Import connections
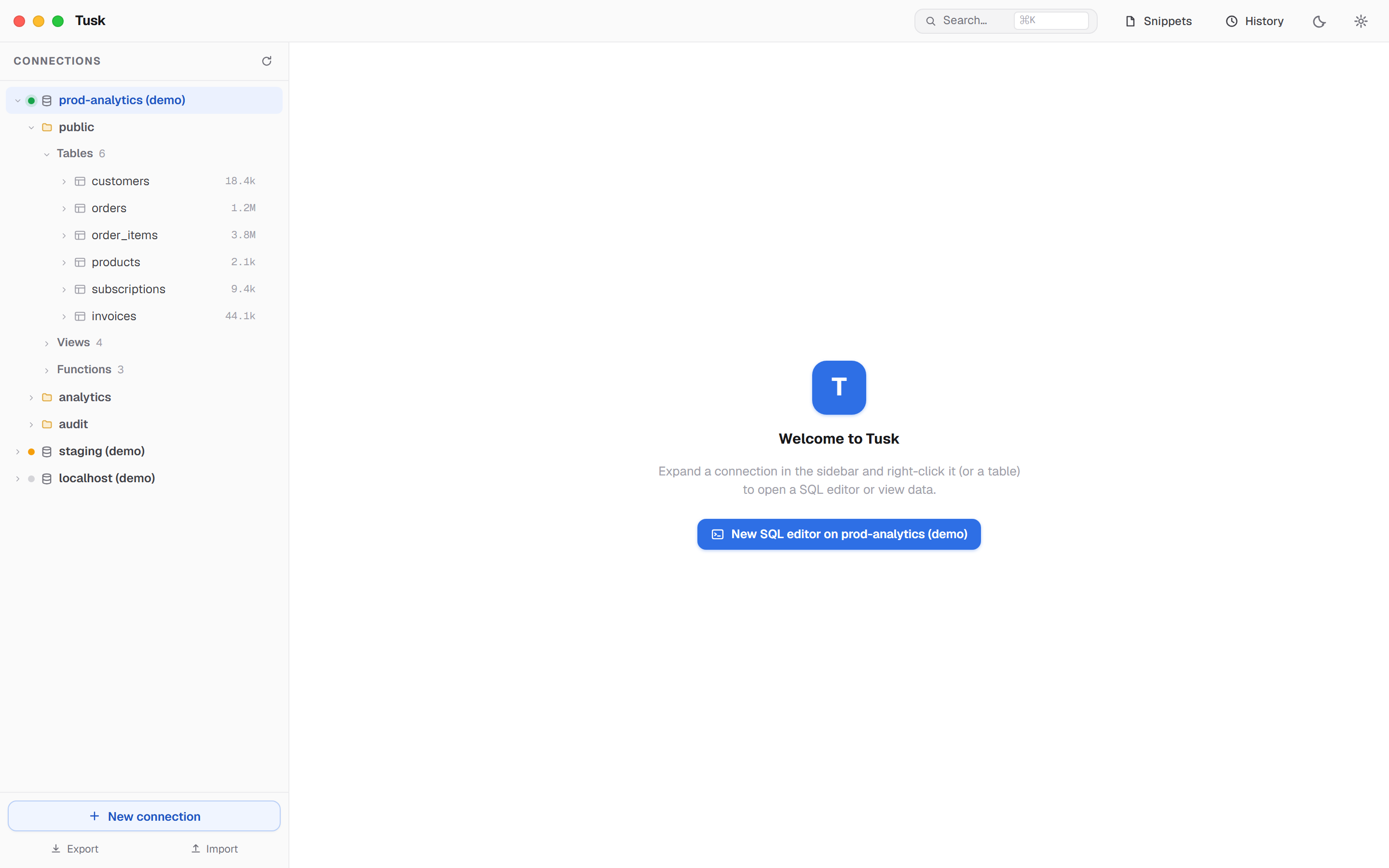Image resolution: width=1389 pixels, height=868 pixels. (214, 849)
